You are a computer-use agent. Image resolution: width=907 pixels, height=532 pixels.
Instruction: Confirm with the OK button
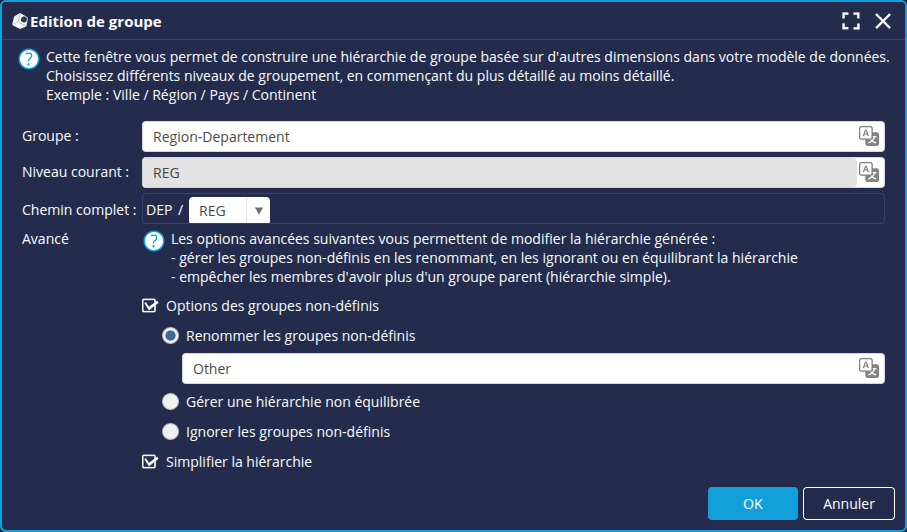[752, 504]
